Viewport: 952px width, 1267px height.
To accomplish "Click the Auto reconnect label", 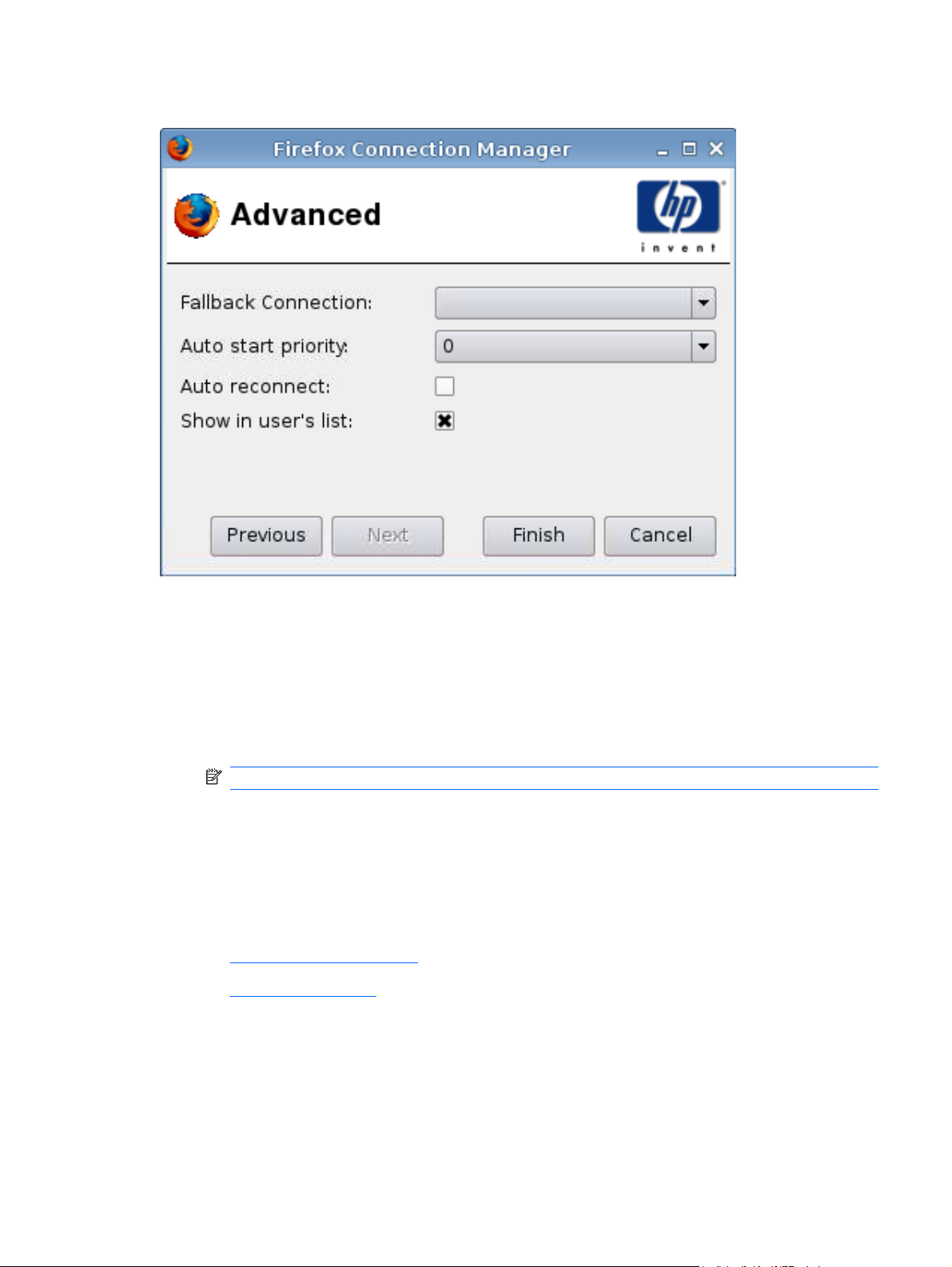I will [255, 387].
